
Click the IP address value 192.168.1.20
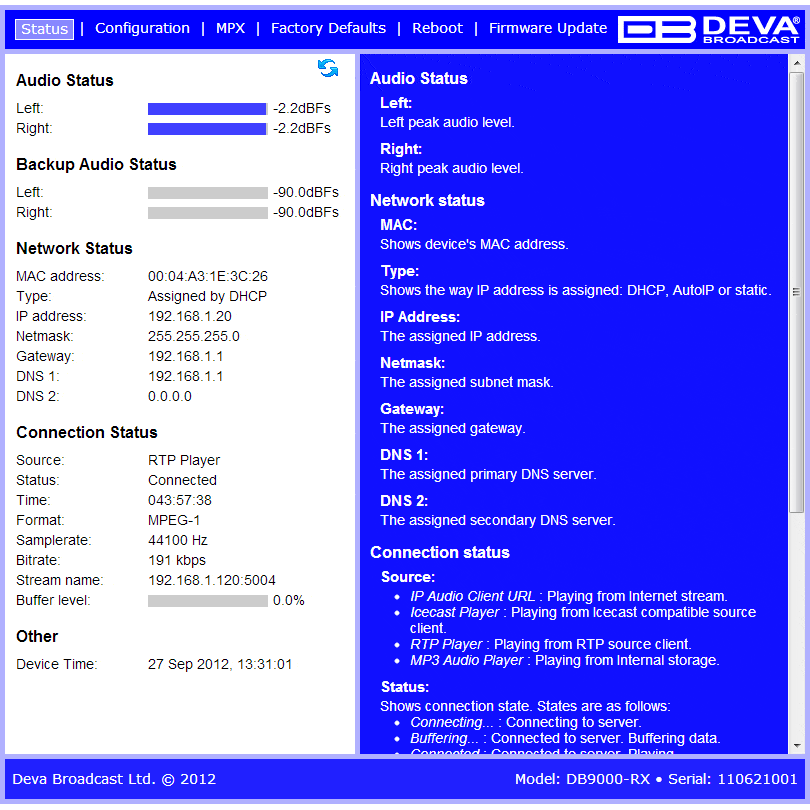click(x=189, y=317)
